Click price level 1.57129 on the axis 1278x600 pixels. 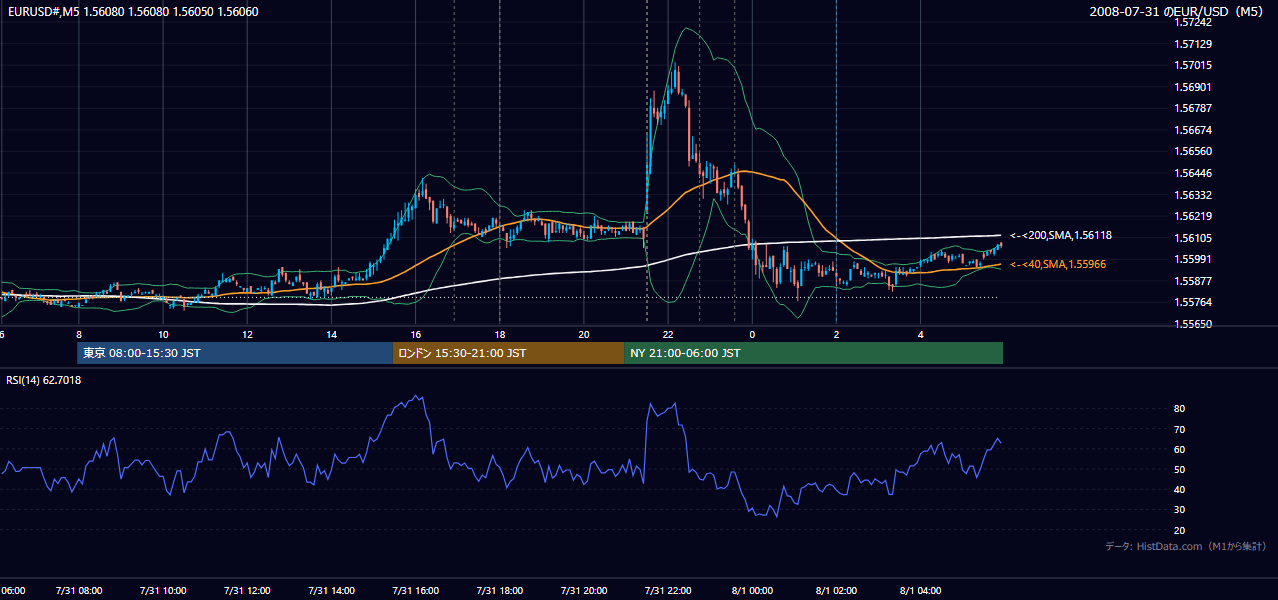(1192, 44)
